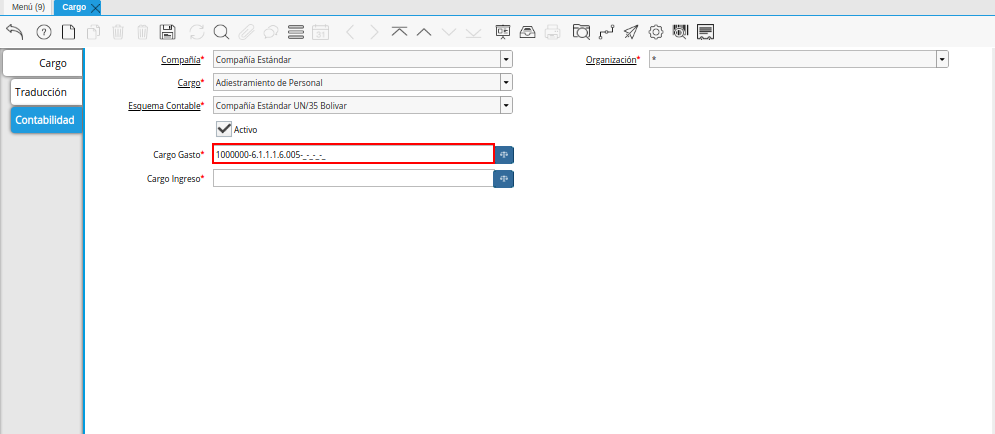Screen dimensions: 995x434
Task: Click the paperclip attachment icon
Action: pos(246,32)
